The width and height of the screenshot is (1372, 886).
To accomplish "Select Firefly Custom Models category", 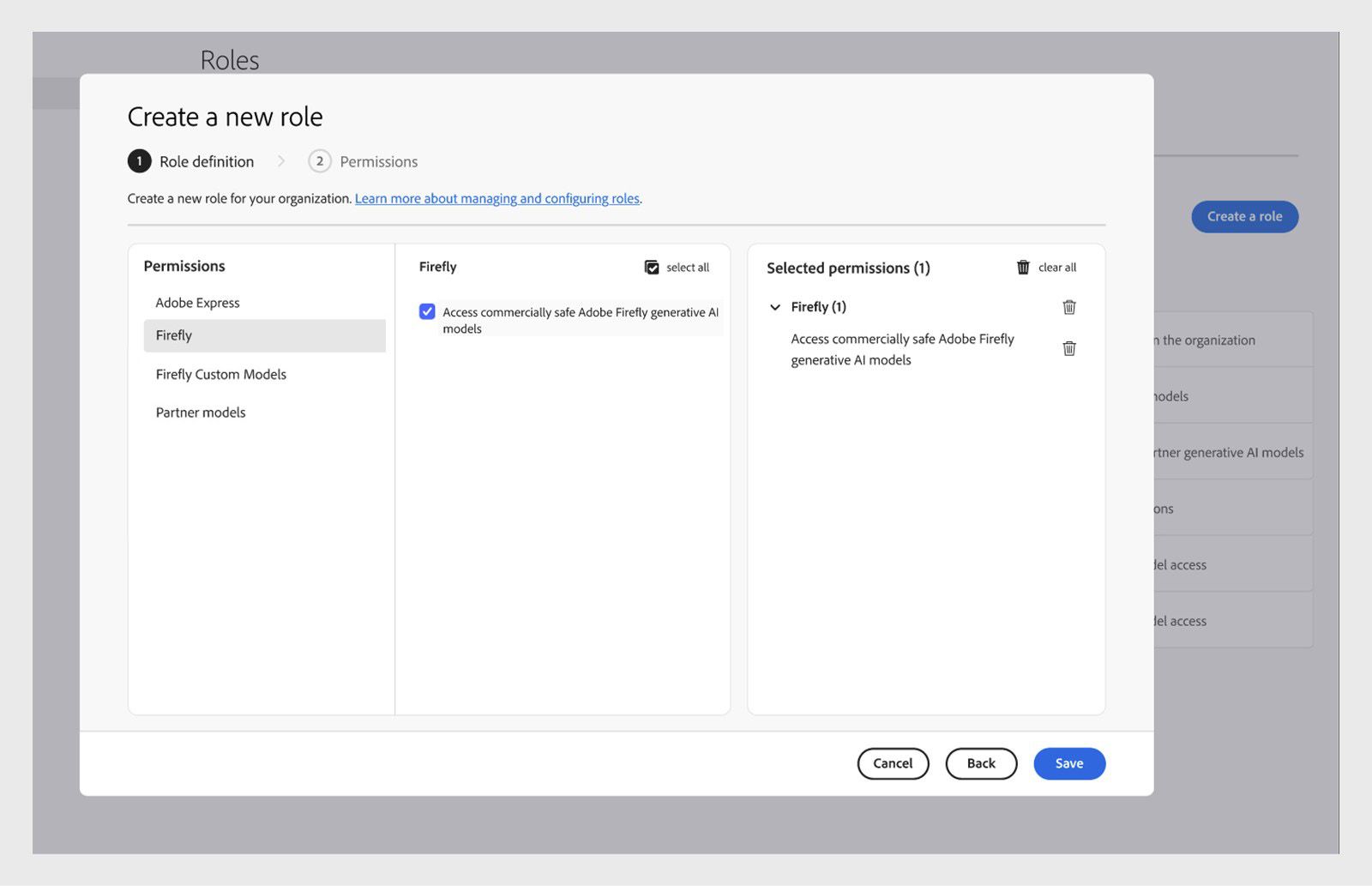I will (x=220, y=374).
